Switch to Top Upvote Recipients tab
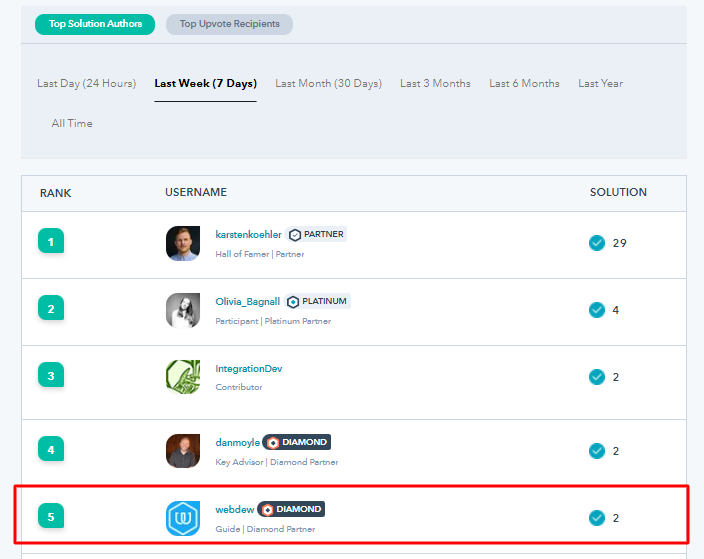 (x=229, y=24)
